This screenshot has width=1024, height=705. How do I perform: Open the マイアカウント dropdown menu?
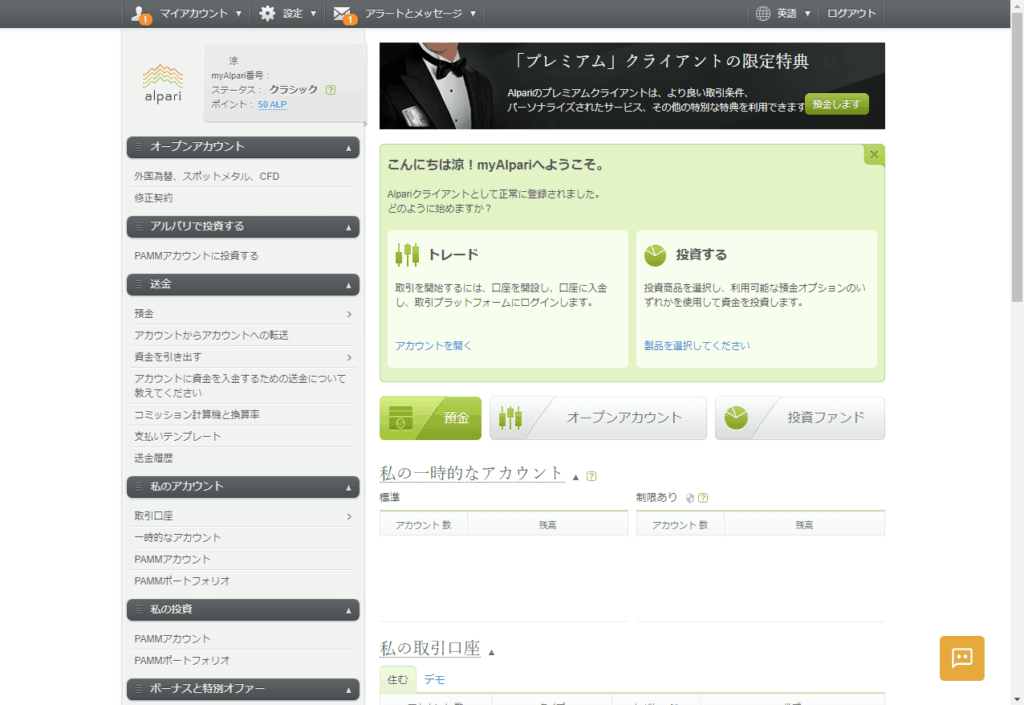(187, 14)
